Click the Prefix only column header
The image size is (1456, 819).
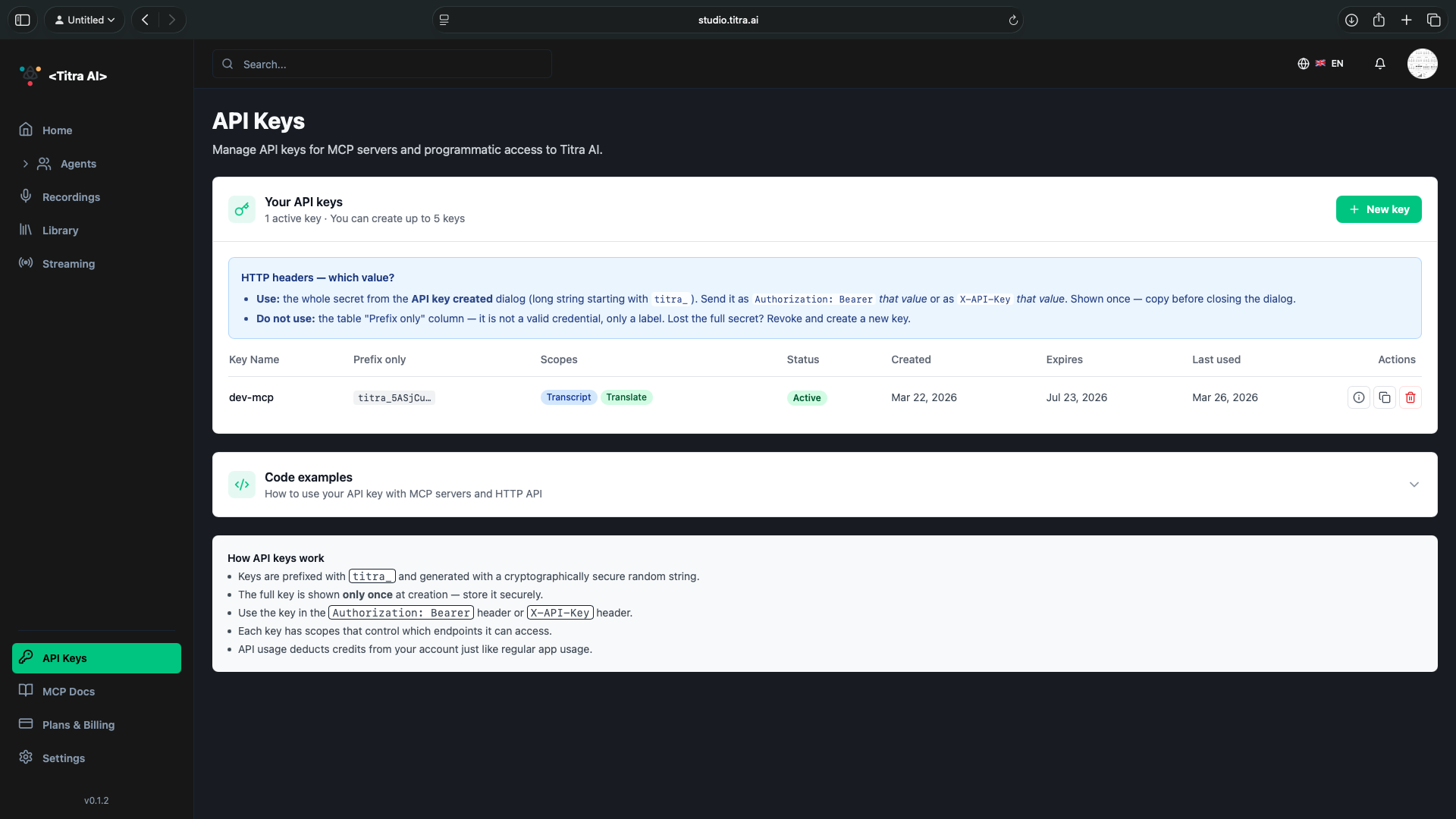pyautogui.click(x=379, y=359)
